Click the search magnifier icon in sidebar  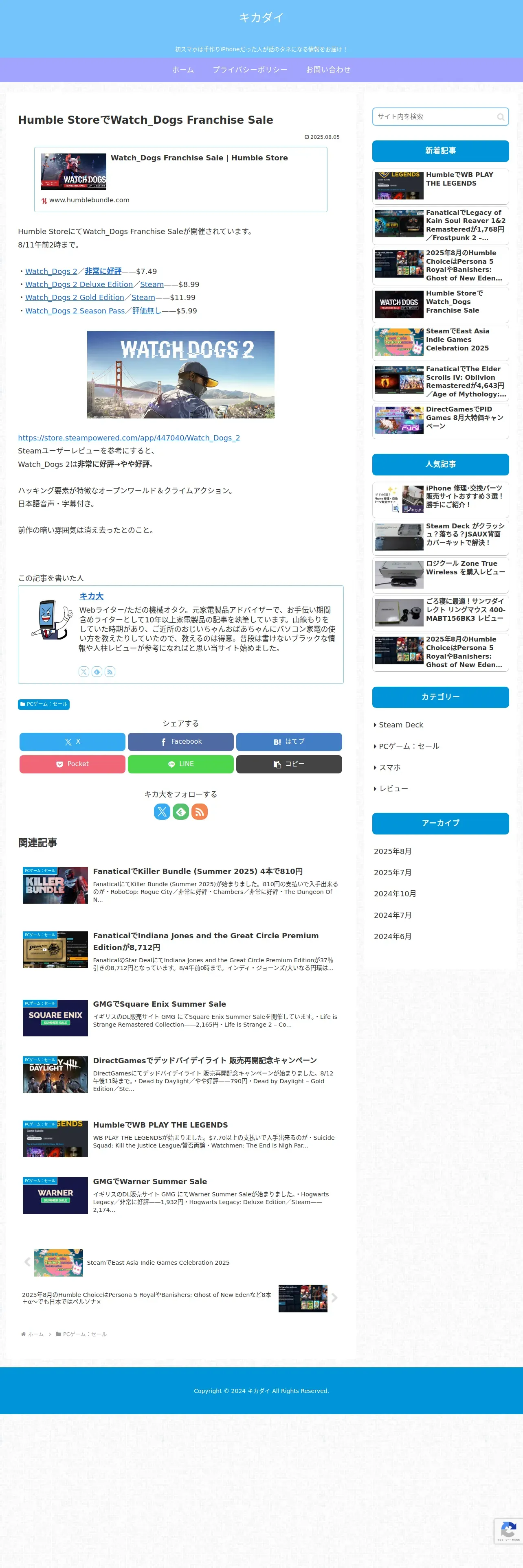pos(501,117)
